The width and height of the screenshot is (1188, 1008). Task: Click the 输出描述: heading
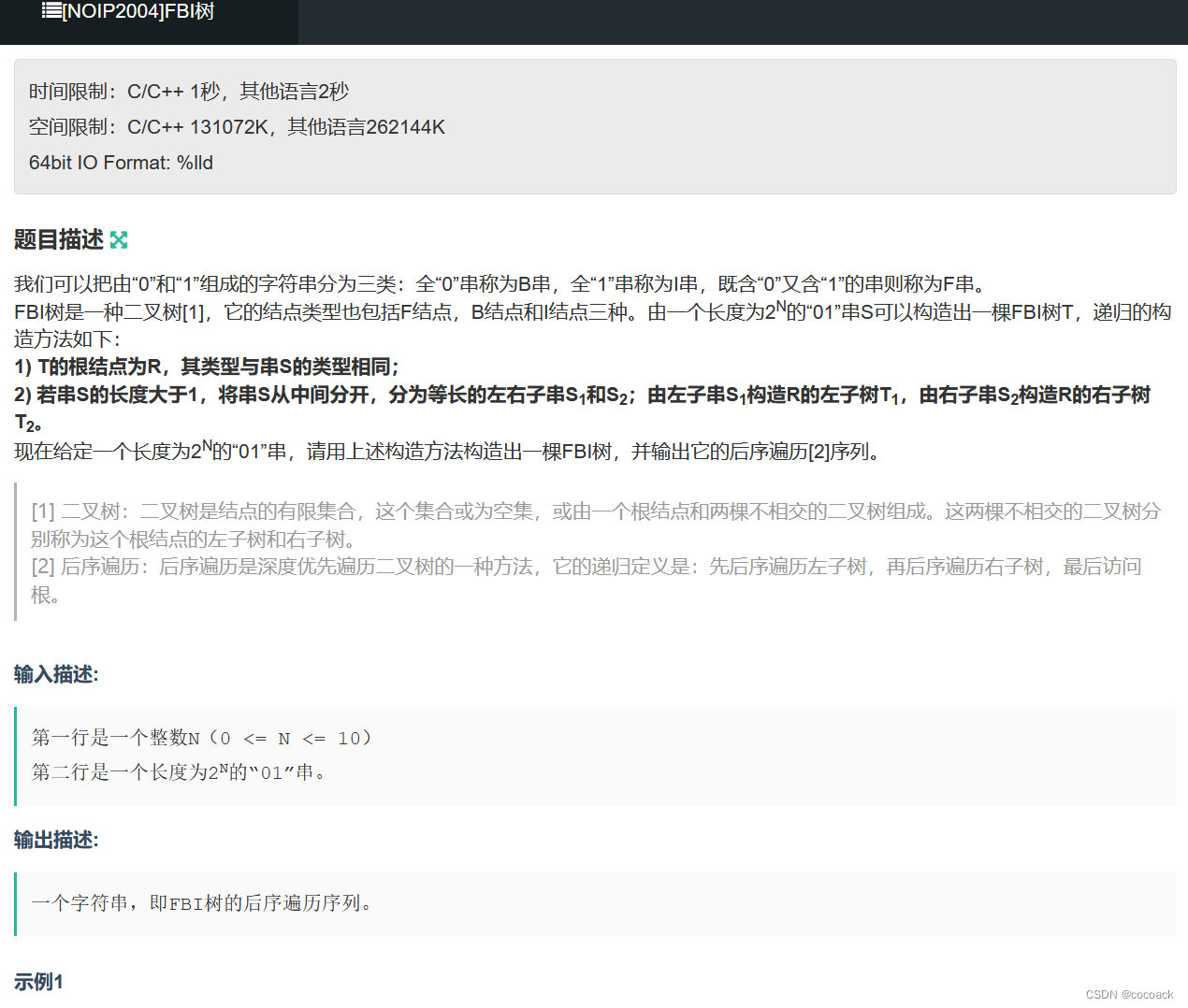click(x=56, y=840)
